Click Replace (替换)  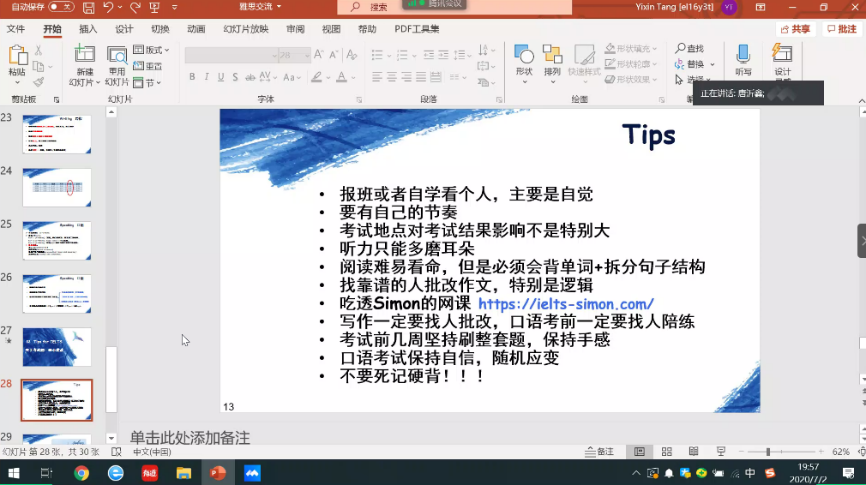tap(694, 64)
